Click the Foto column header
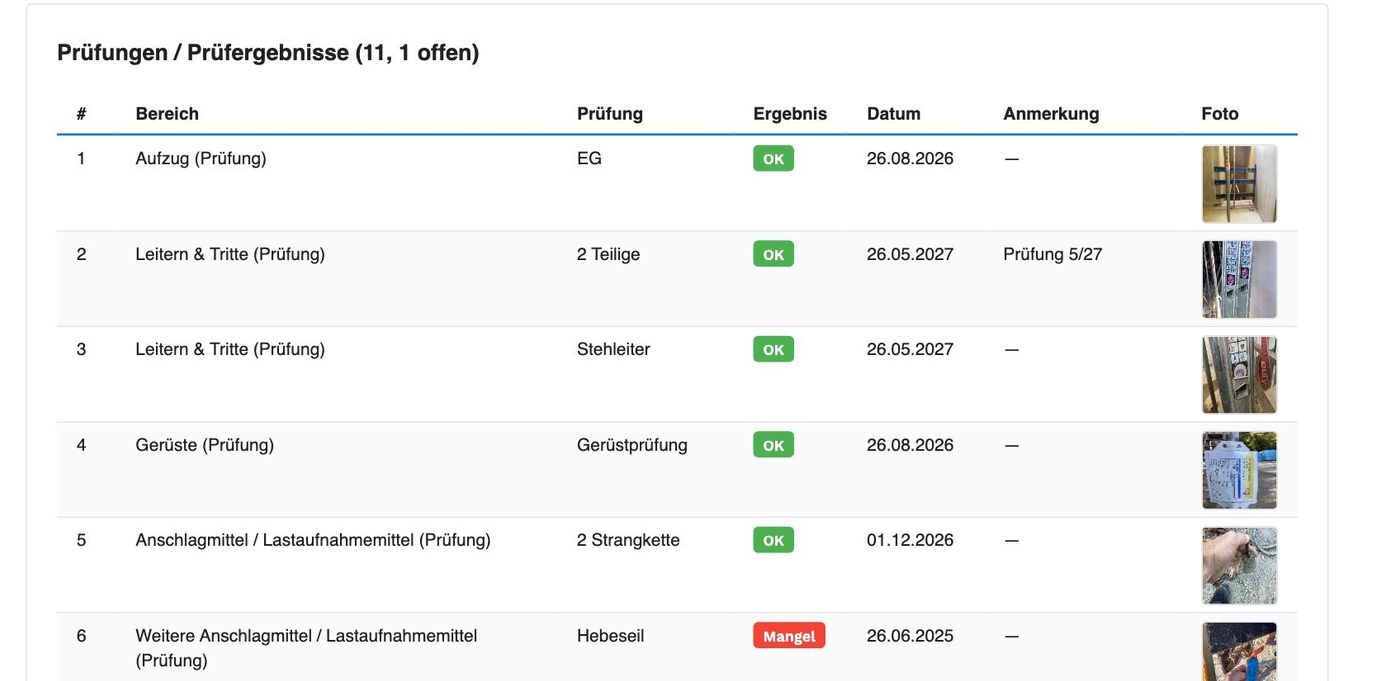Viewport: 1399px width, 681px height. coord(1220,114)
